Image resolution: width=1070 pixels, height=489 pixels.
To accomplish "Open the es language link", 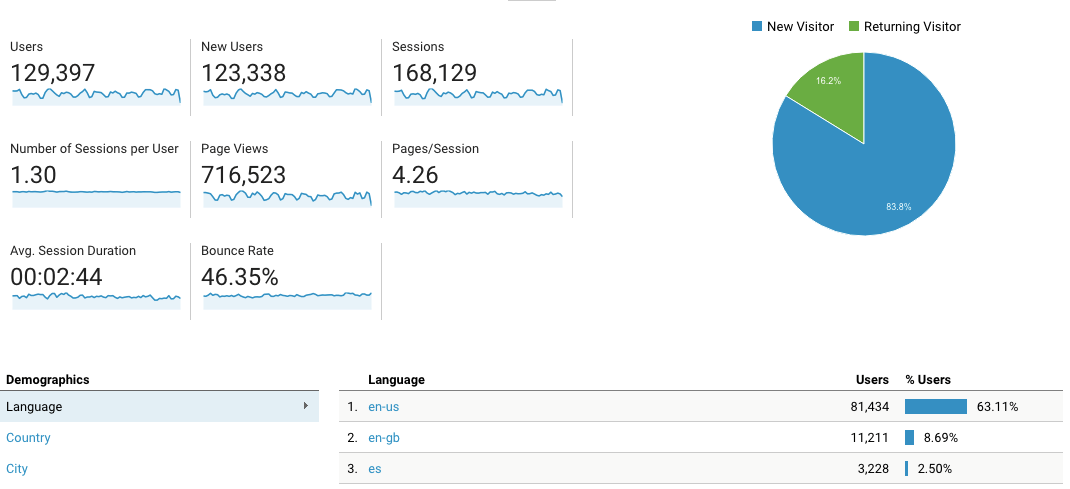I will pos(375,469).
